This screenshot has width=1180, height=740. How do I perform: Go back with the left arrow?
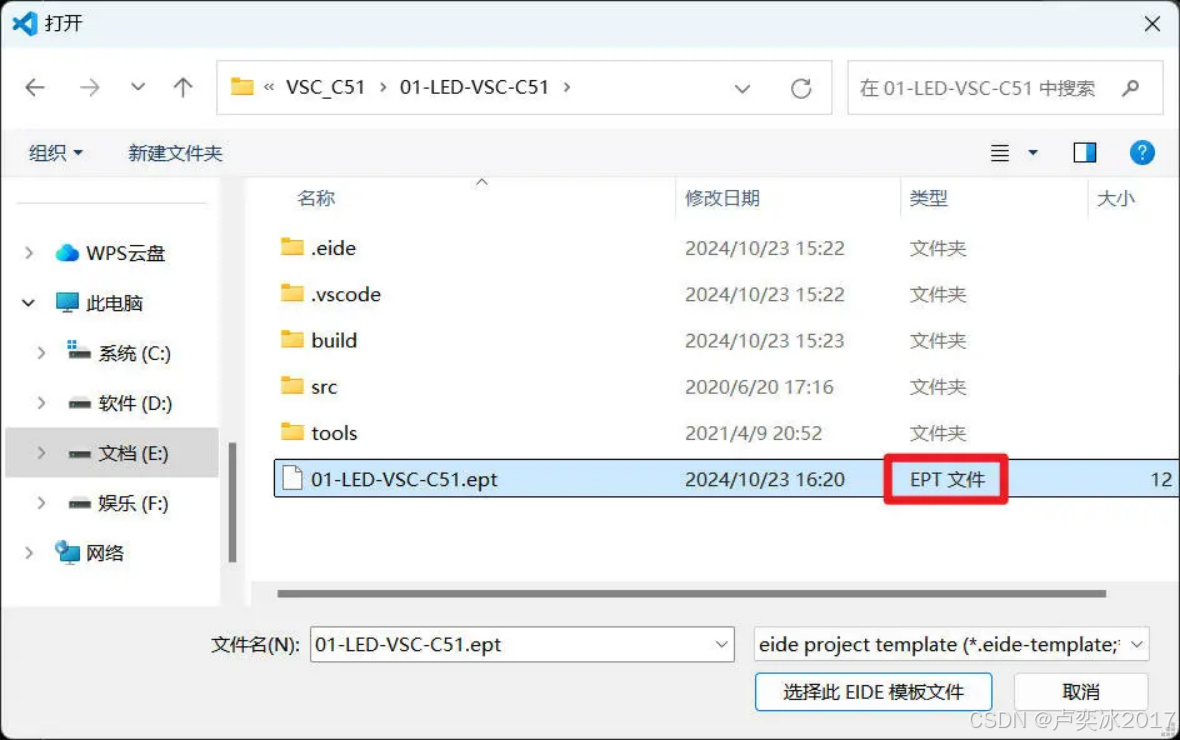(x=35, y=88)
